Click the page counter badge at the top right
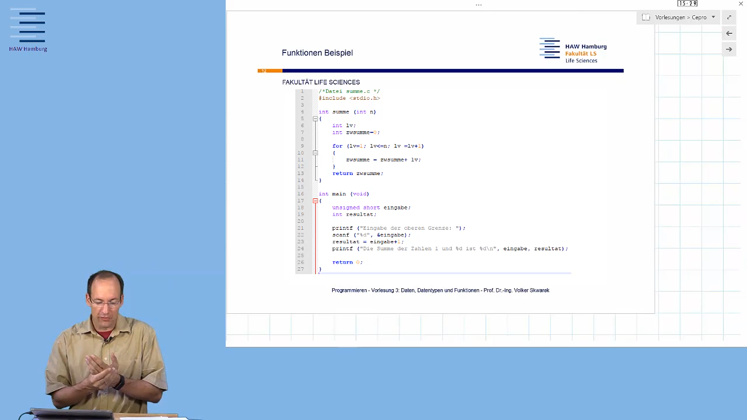The height and width of the screenshot is (420, 747). coord(687,4)
